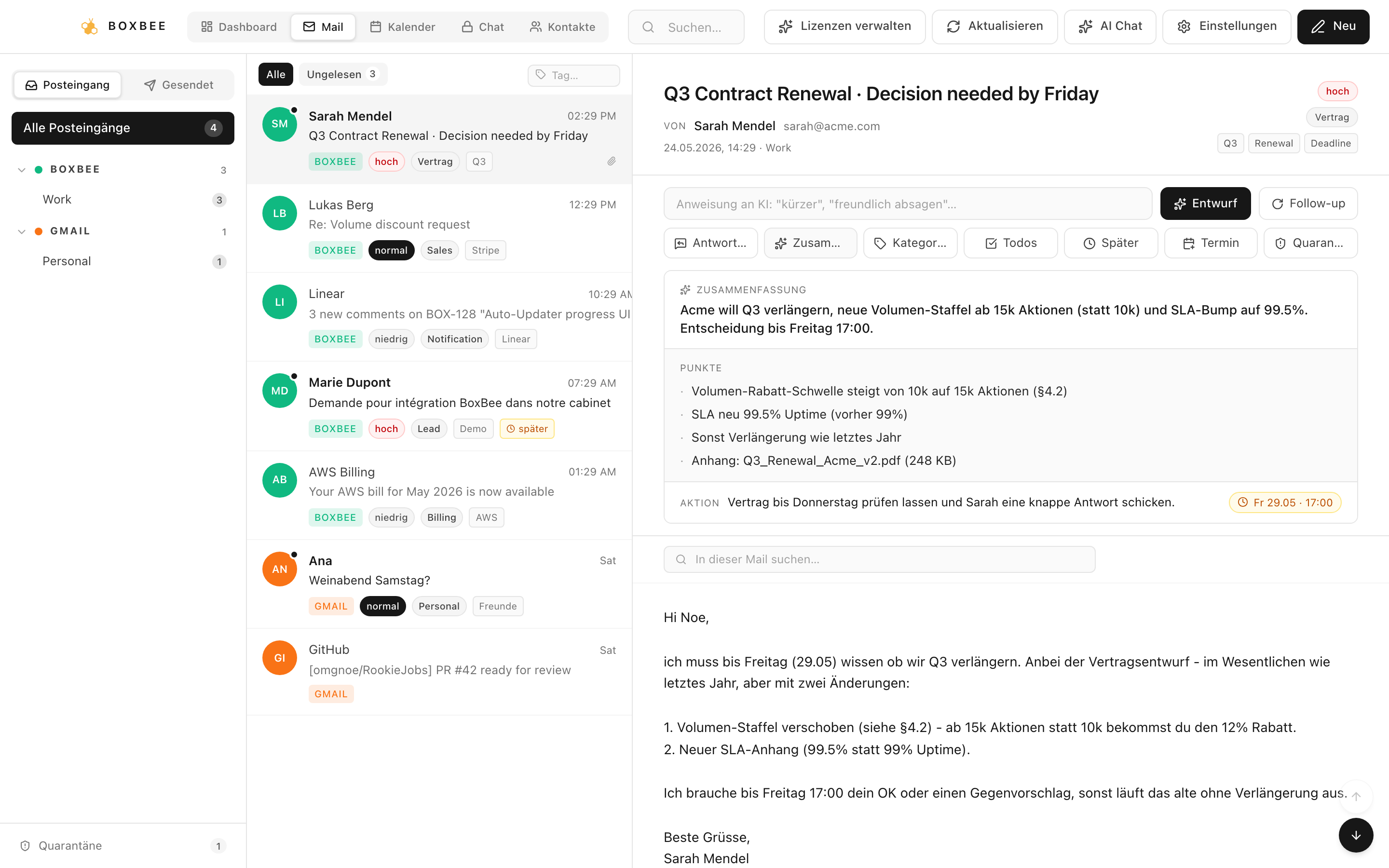Click the hoch tag on Sarah Mendel mail
The height and width of the screenshot is (868, 1389).
click(386, 162)
